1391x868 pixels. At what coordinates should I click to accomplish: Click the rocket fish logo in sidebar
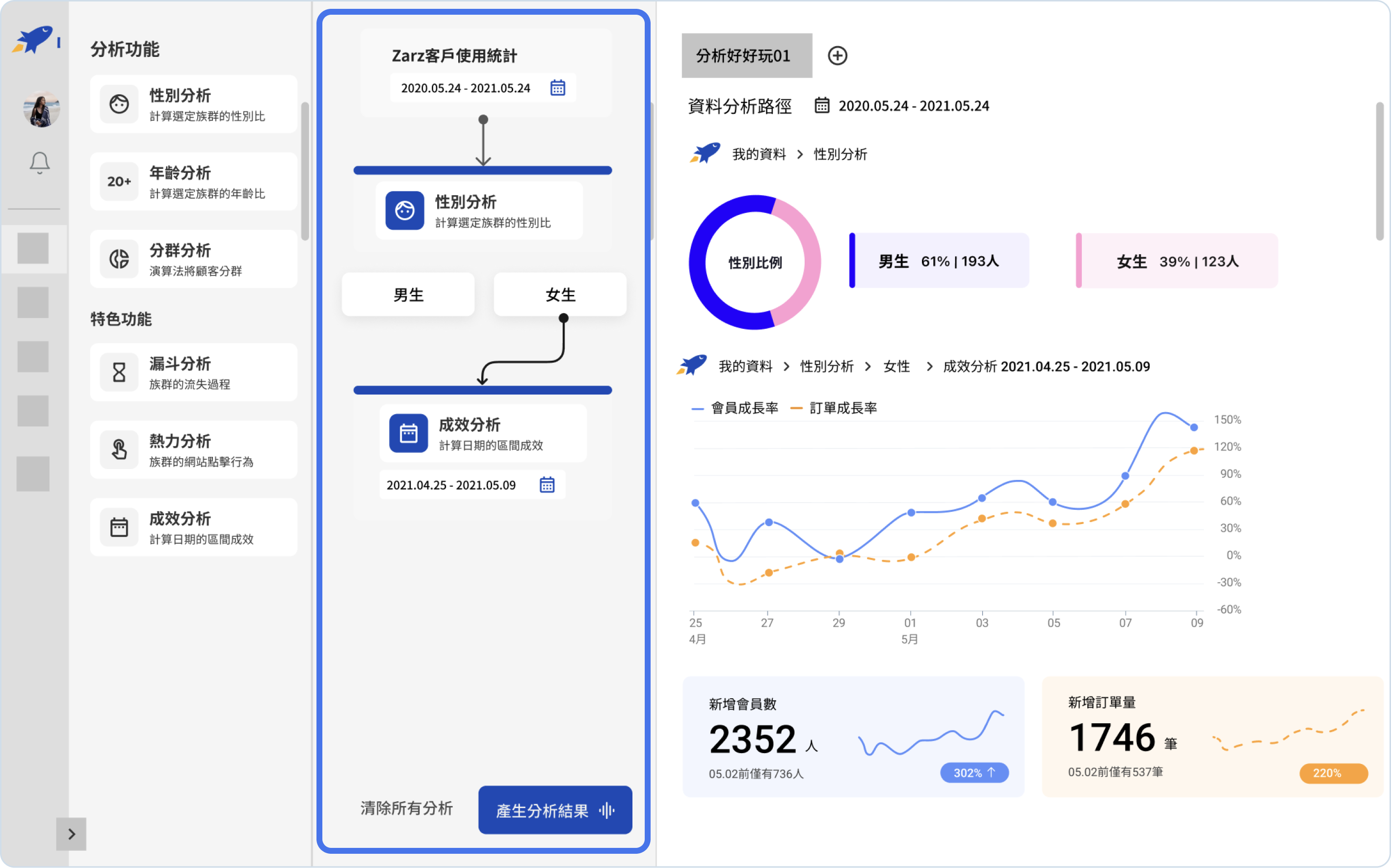coord(33,40)
